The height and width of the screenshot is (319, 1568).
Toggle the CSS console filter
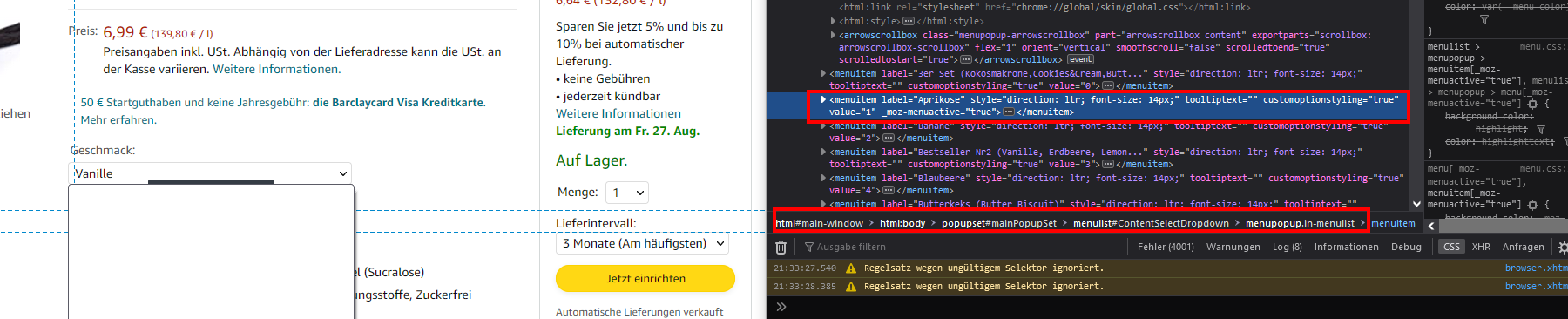coord(1451,248)
